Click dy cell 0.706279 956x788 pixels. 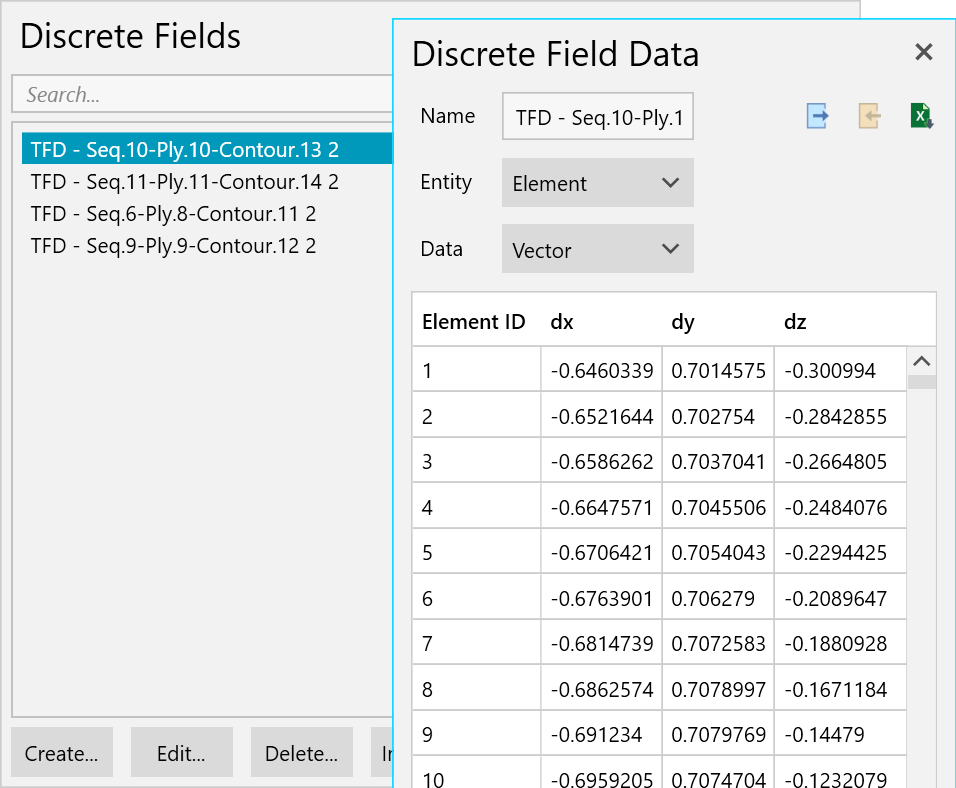718,598
